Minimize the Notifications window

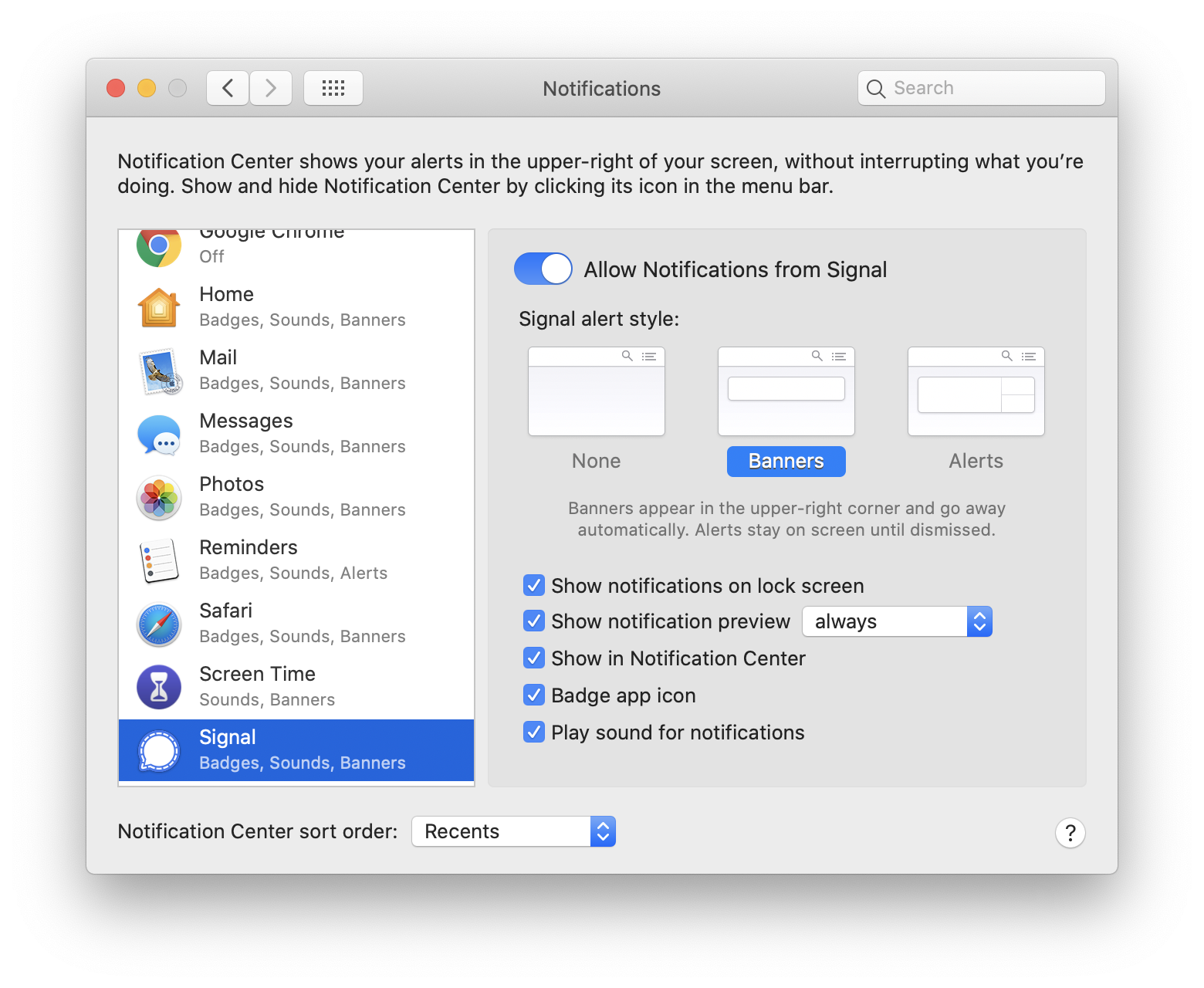(x=147, y=88)
